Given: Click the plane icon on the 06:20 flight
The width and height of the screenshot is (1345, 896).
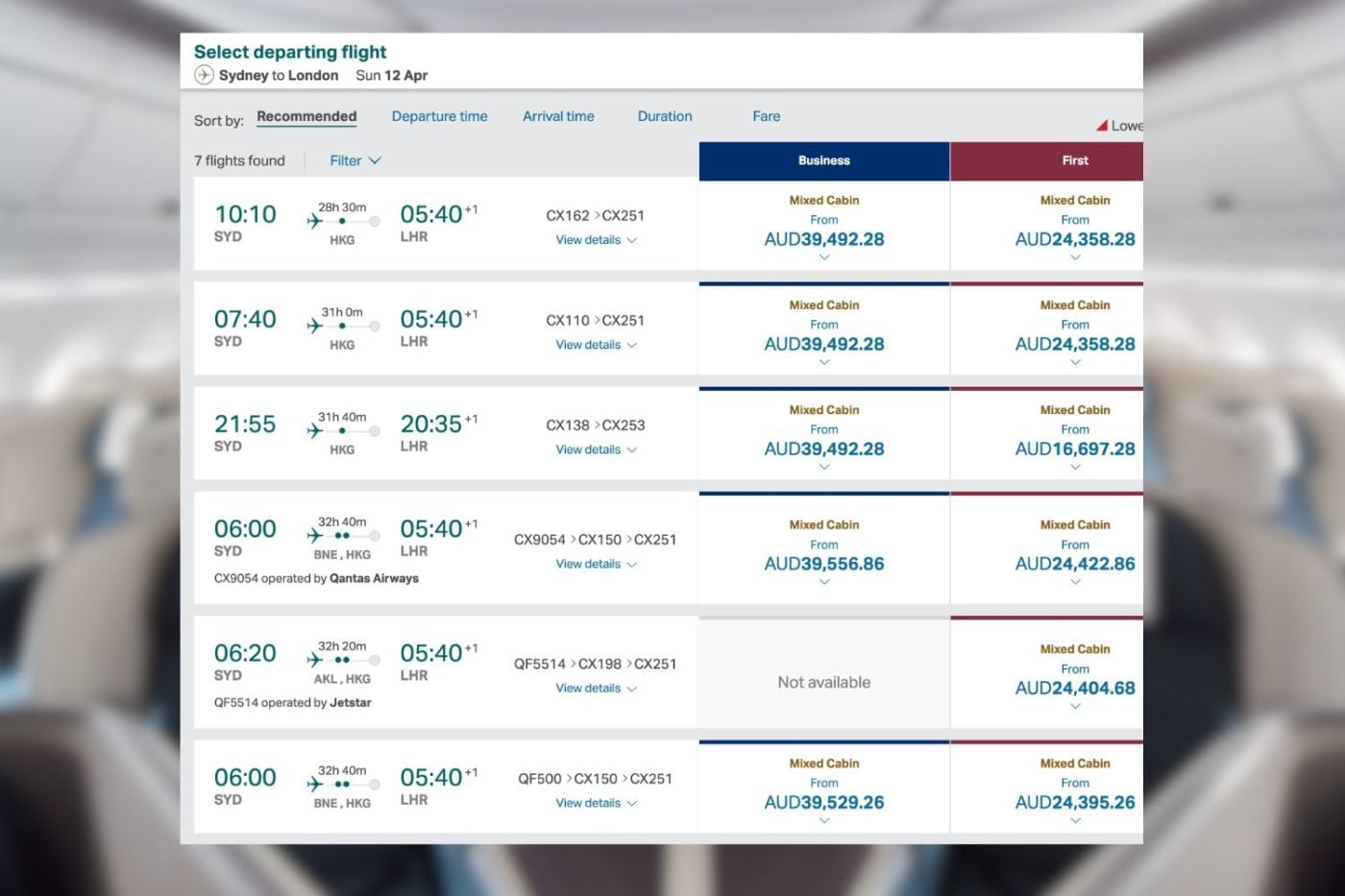Looking at the screenshot, I should (x=315, y=660).
